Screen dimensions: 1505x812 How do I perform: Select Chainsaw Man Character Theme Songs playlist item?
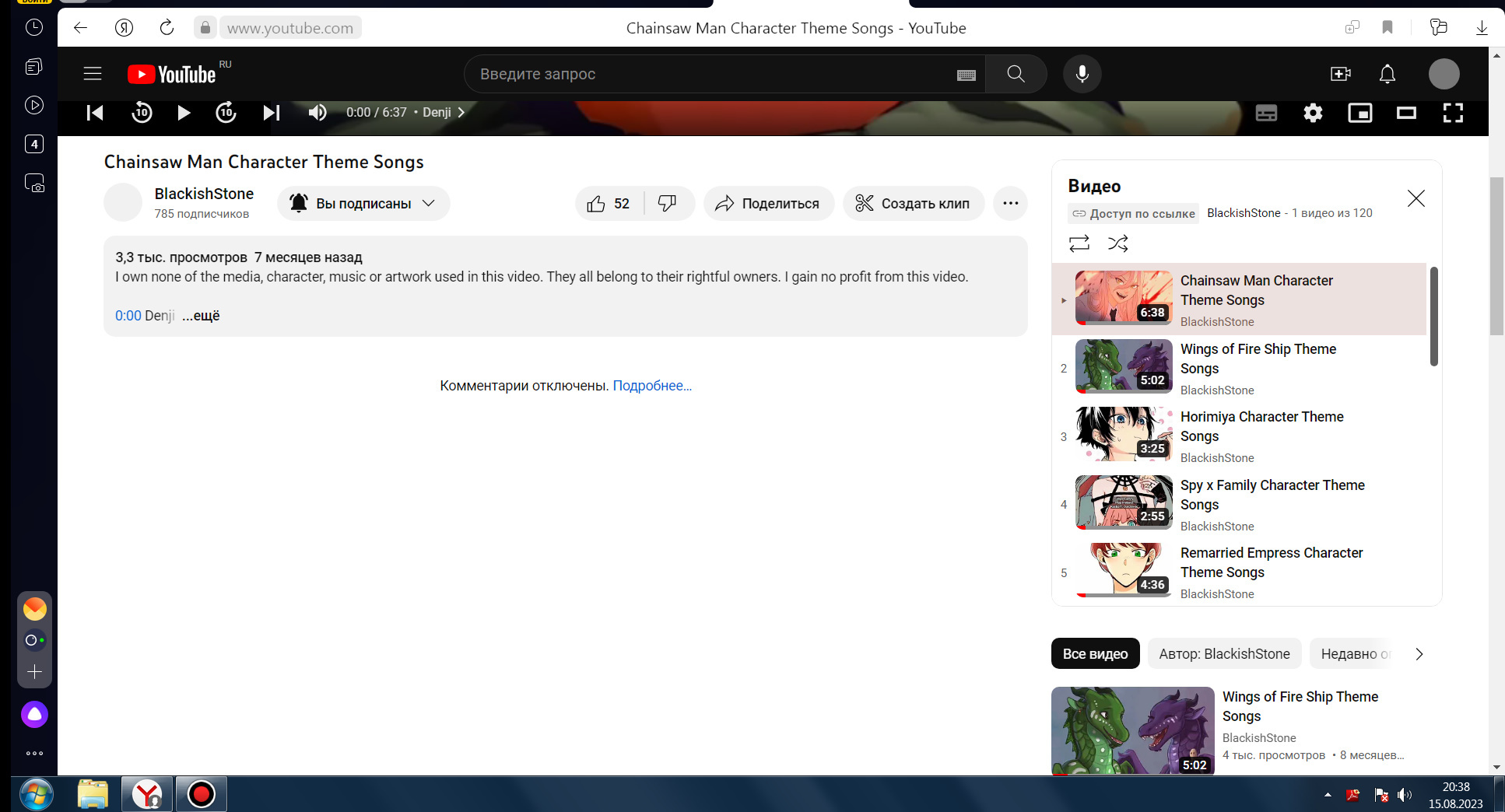(x=1240, y=299)
